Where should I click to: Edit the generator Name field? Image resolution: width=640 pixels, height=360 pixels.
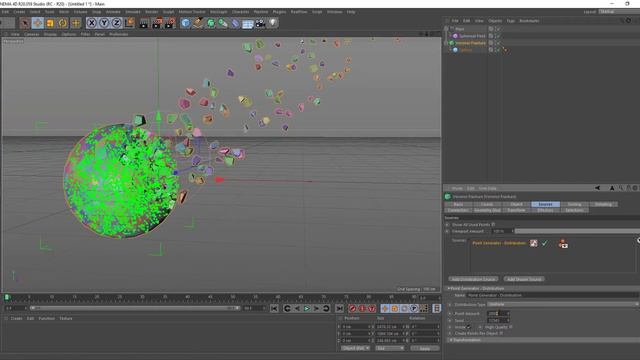click(x=553, y=295)
